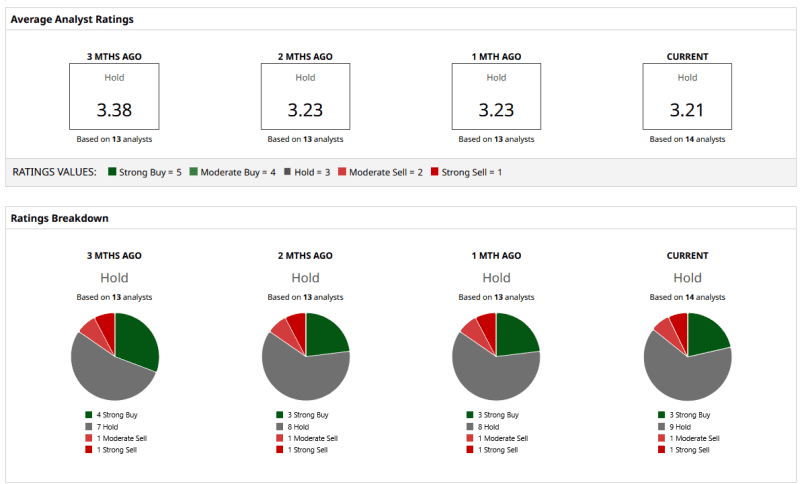
Task: Click the Ratings Breakdown section header
Action: (59, 218)
